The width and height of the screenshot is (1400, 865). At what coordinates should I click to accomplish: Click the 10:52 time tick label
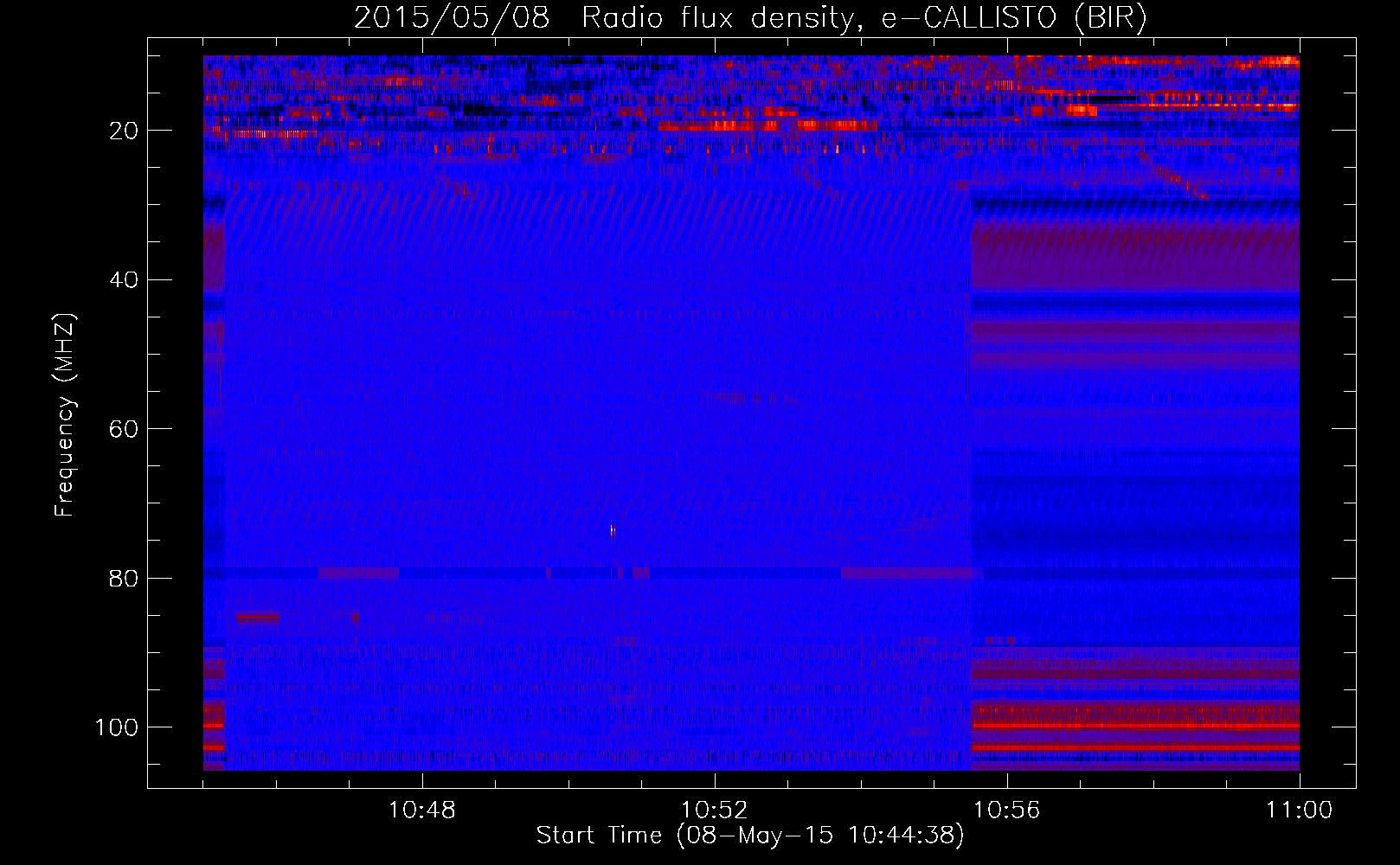(715, 811)
